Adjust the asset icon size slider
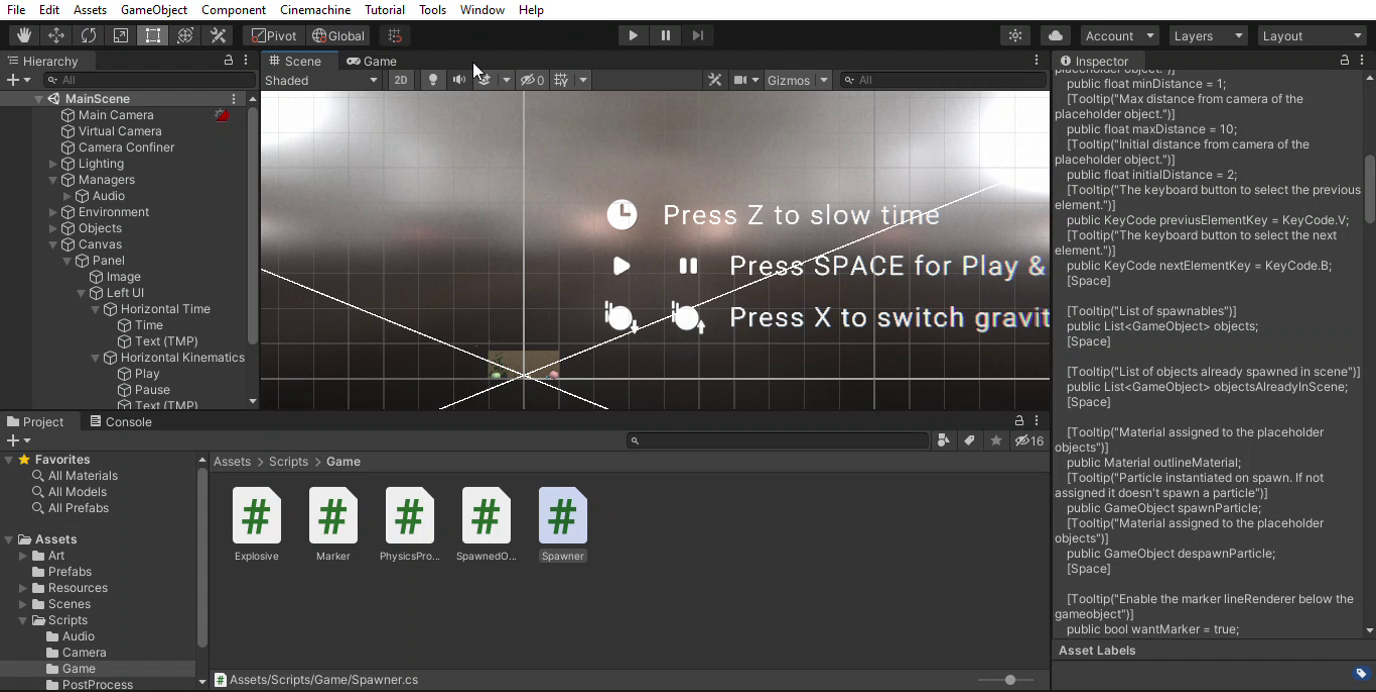This screenshot has width=1376, height=692. click(1010, 680)
